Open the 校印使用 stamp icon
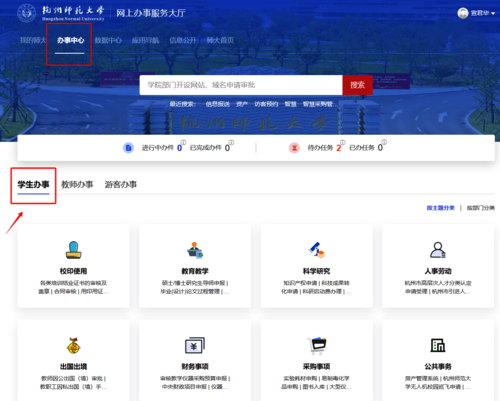Screen dimensions: 500x401 pyautogui.click(x=73, y=250)
